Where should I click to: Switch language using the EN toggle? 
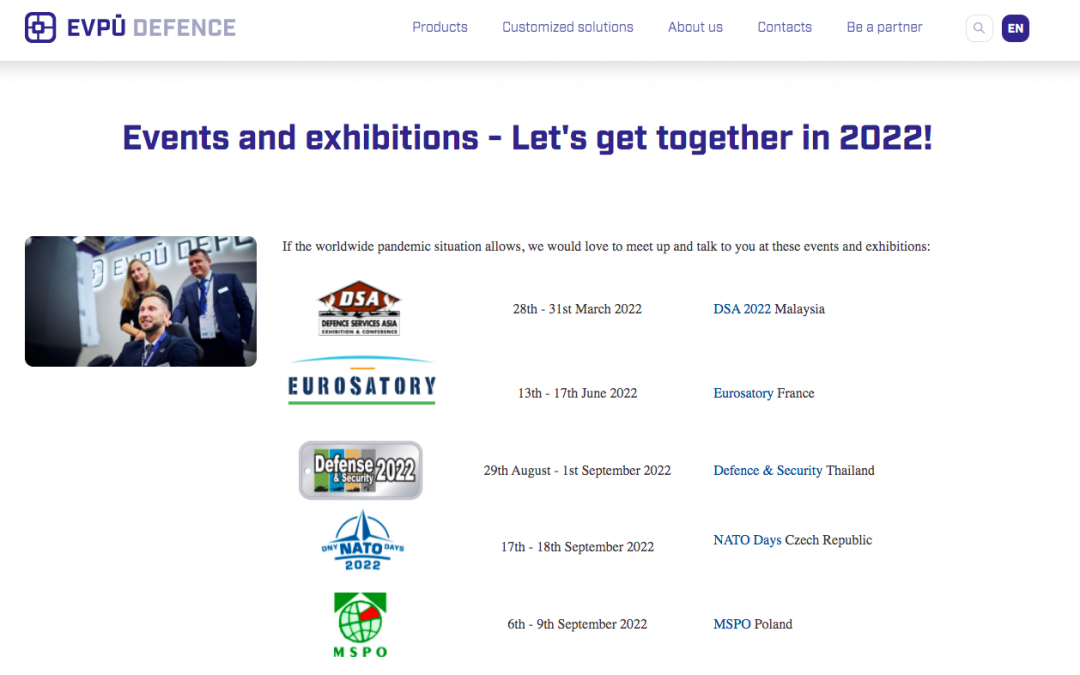tap(1015, 28)
